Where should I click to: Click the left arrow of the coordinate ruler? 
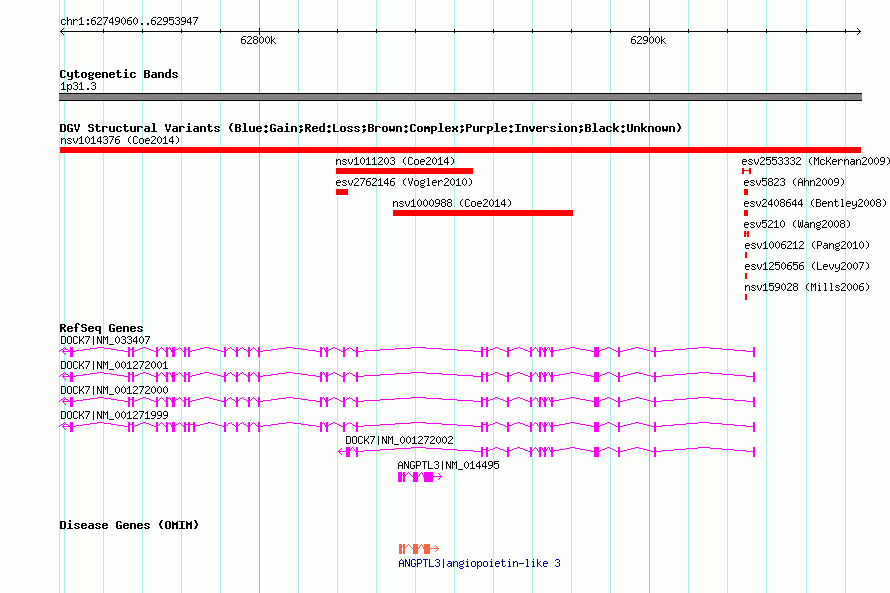pyautogui.click(x=62, y=31)
